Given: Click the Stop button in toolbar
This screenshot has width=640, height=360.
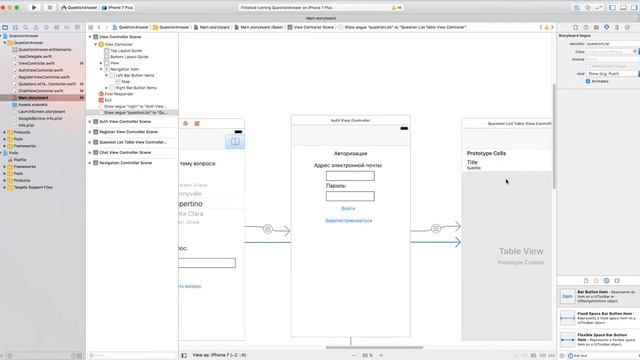Looking at the screenshot, I should [50, 7].
